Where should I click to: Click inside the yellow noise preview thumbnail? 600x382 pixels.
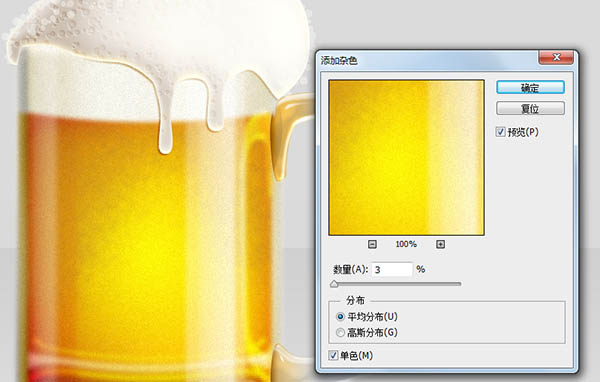click(406, 157)
